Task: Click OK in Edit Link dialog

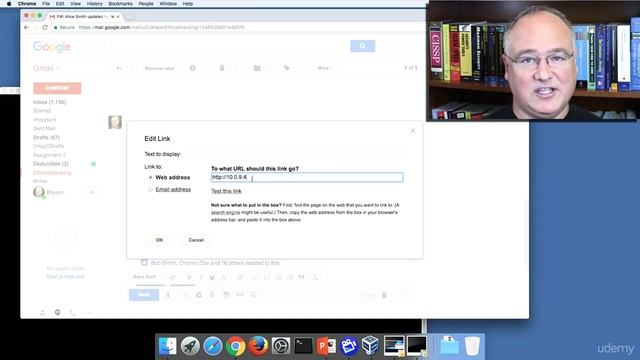Action: click(159, 240)
